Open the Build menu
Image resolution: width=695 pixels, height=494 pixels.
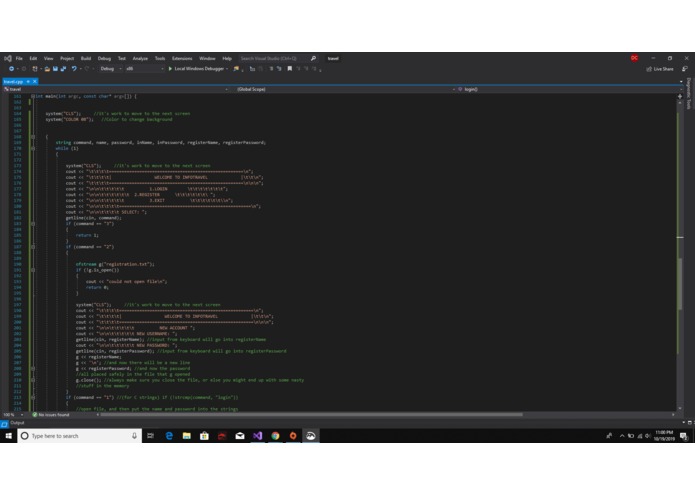[x=86, y=58]
